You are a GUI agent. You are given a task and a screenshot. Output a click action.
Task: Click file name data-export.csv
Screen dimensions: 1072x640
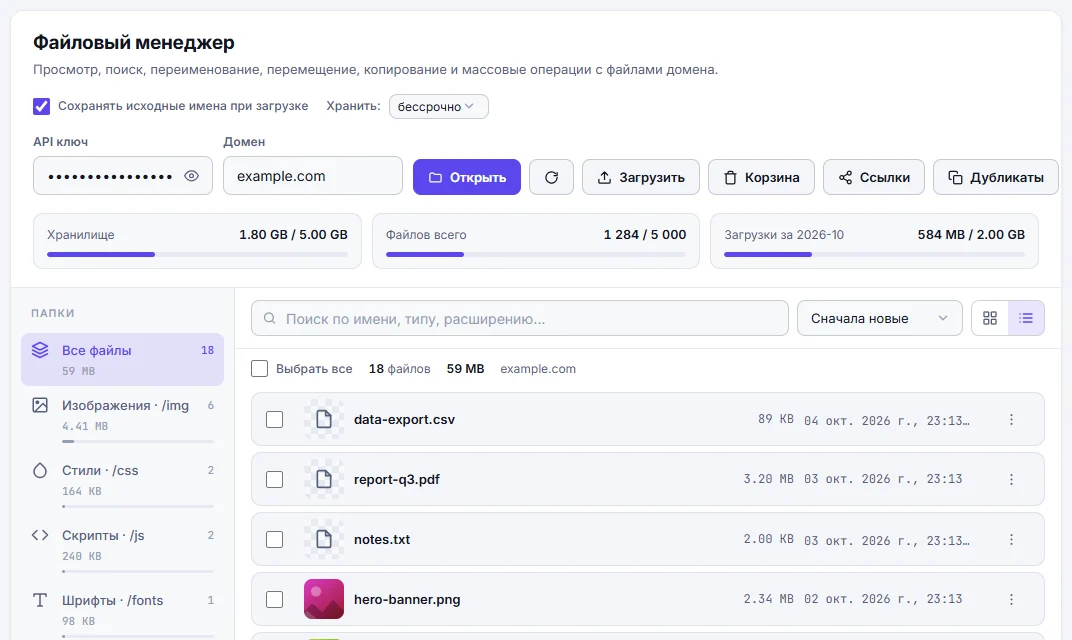(404, 419)
